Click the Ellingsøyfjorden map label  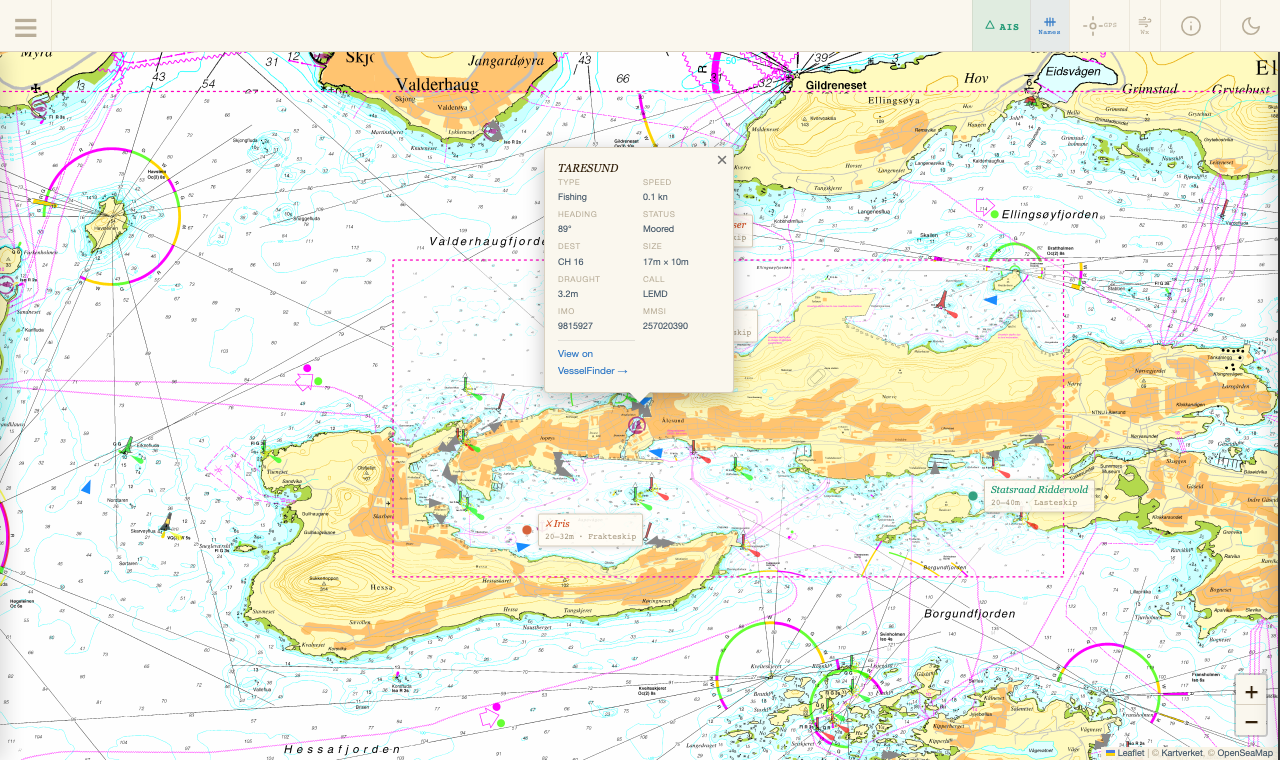pyautogui.click(x=1051, y=214)
